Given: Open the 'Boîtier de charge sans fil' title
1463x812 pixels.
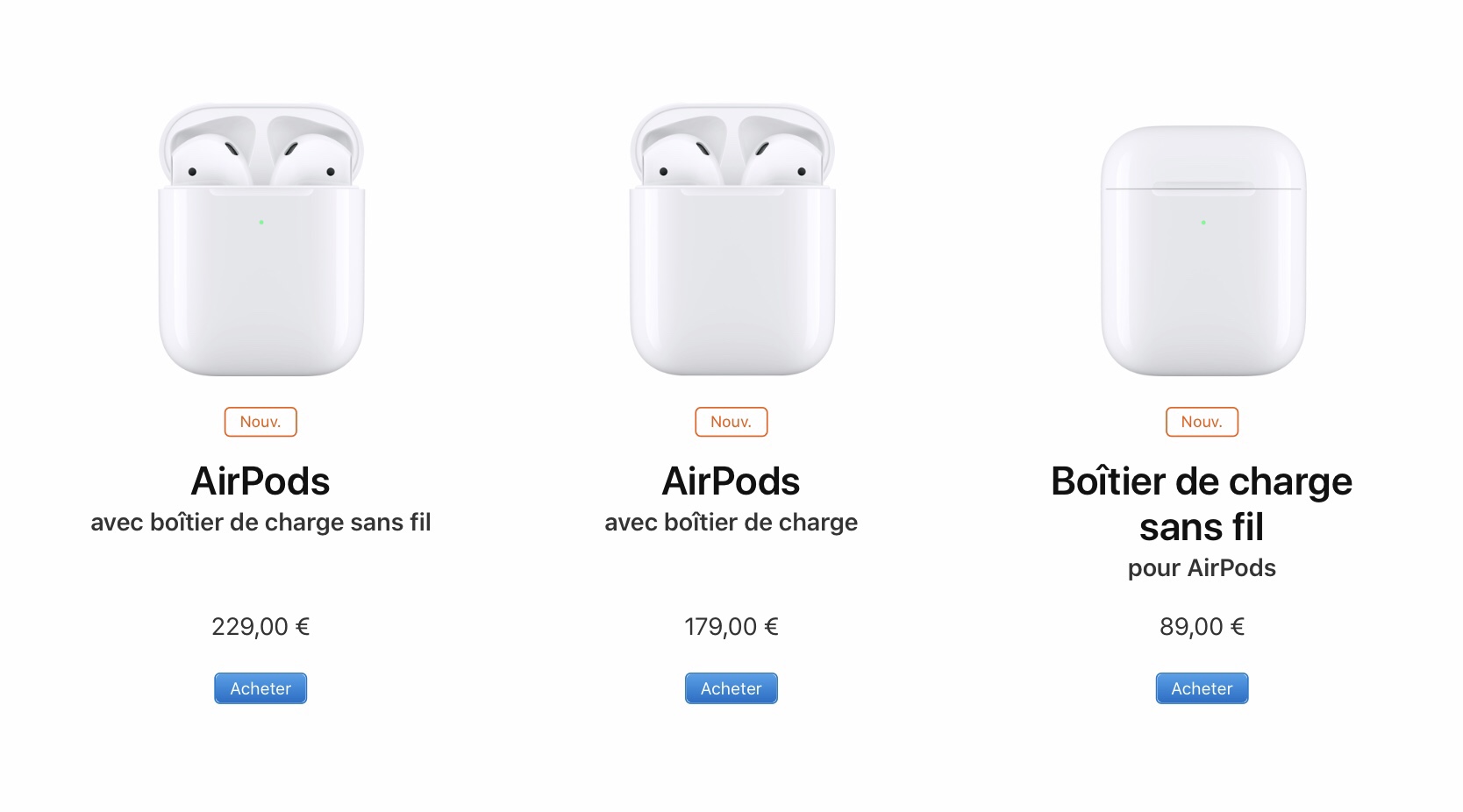Looking at the screenshot, I should pos(1202,504).
